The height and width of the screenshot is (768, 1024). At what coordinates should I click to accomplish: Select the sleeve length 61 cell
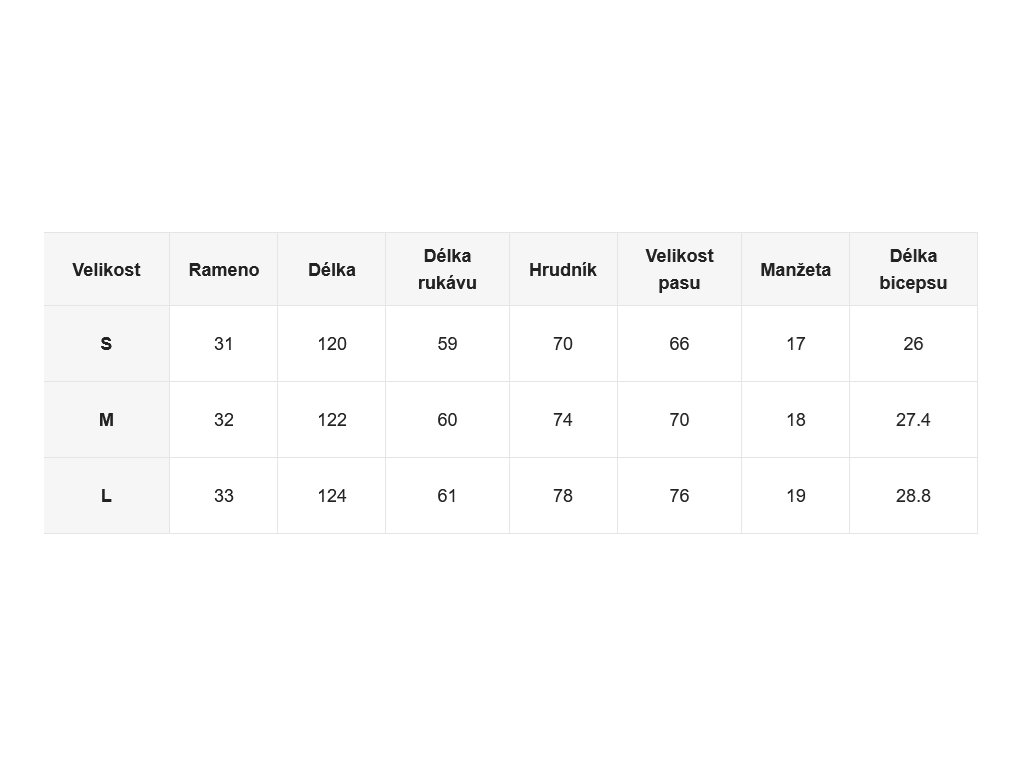[447, 496]
